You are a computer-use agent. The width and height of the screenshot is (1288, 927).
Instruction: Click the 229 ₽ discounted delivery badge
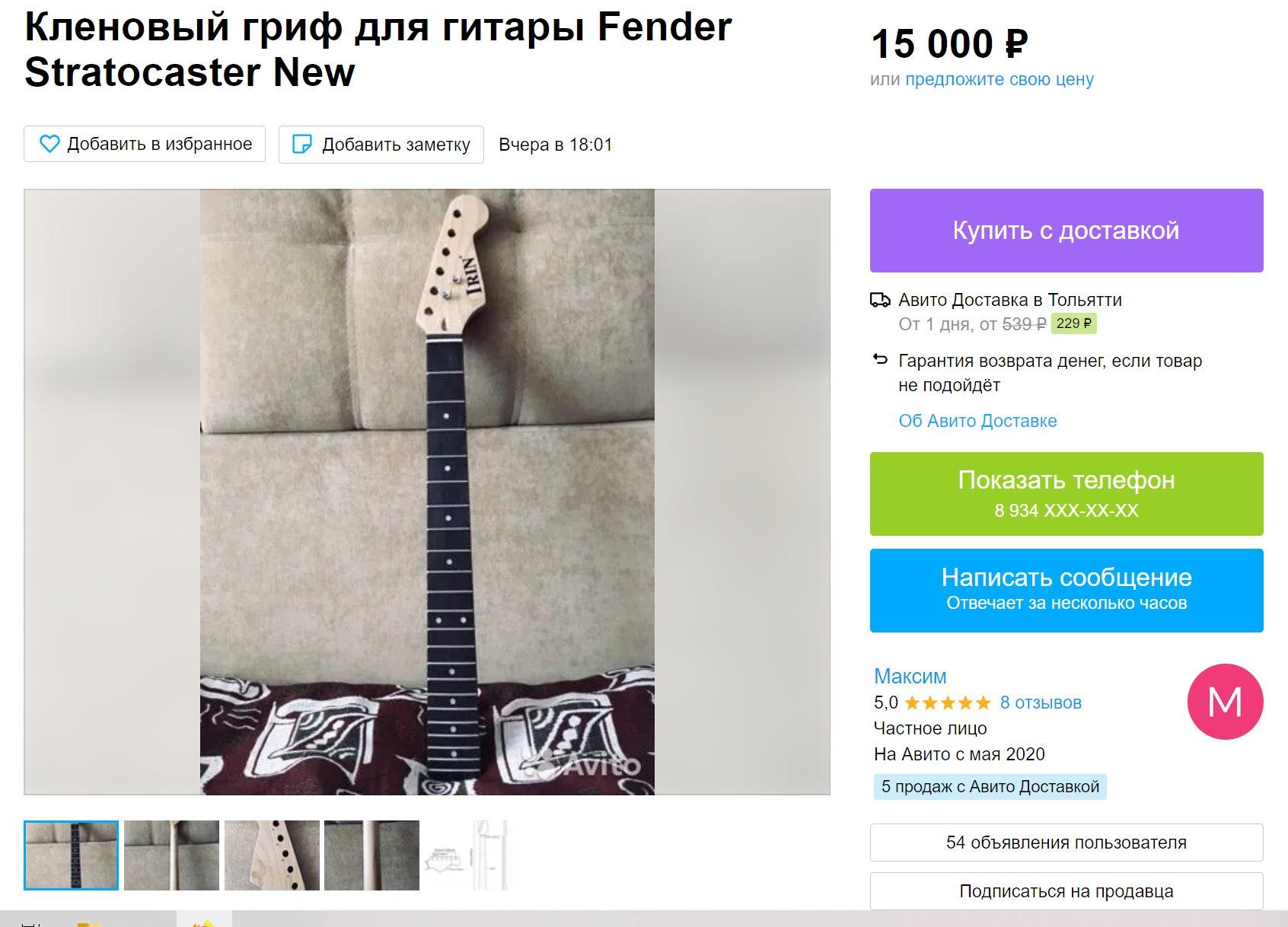click(1073, 323)
